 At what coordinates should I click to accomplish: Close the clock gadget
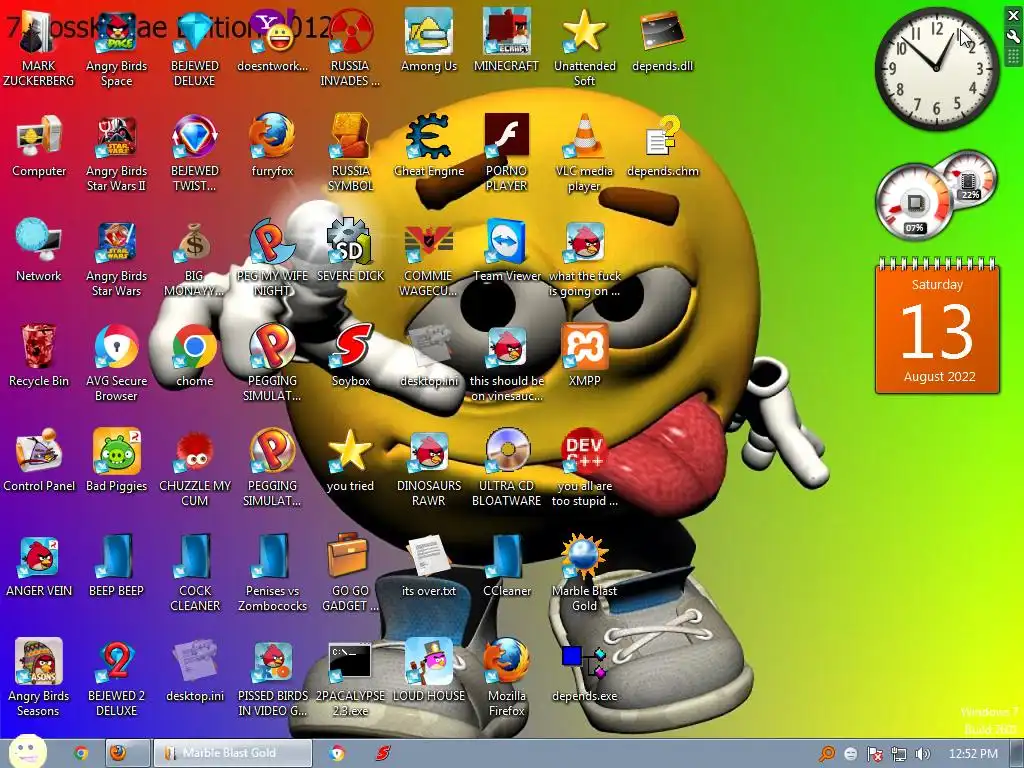pyautogui.click(x=1013, y=16)
